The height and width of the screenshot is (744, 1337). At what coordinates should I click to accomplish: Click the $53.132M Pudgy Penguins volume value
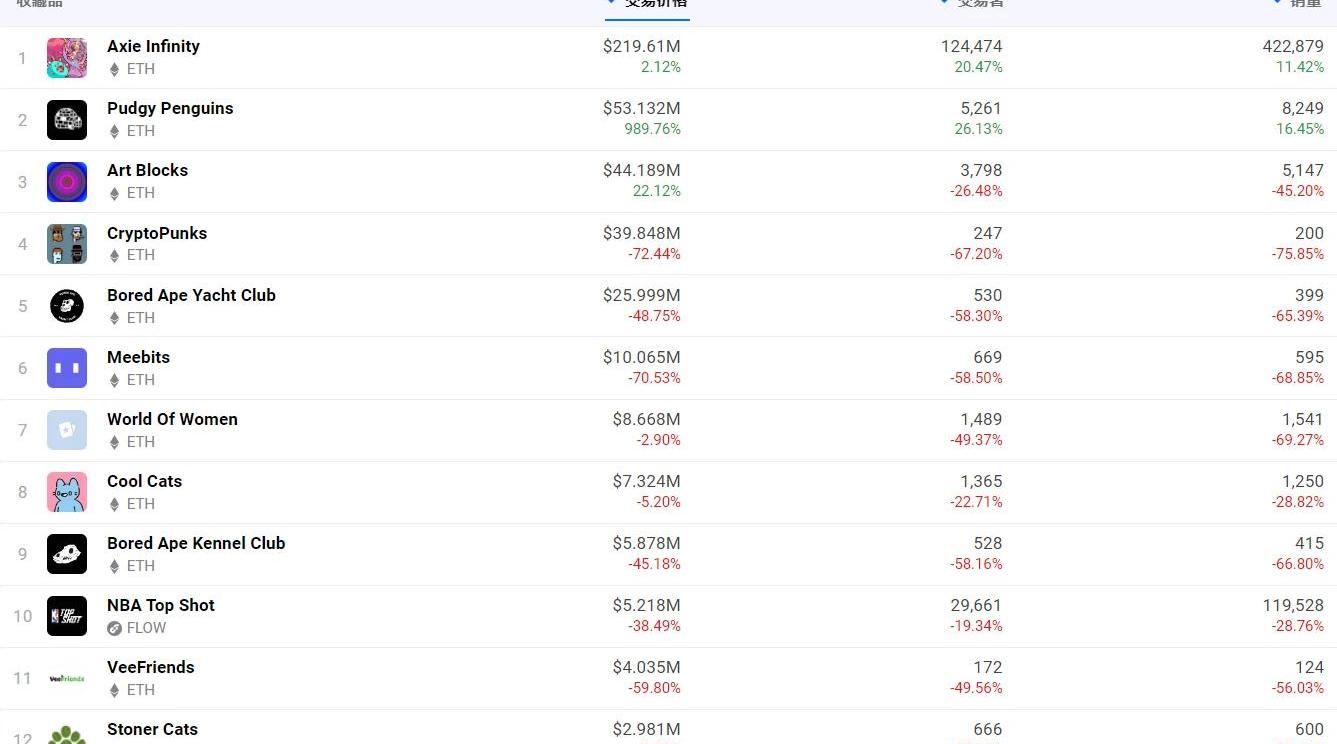(x=641, y=108)
